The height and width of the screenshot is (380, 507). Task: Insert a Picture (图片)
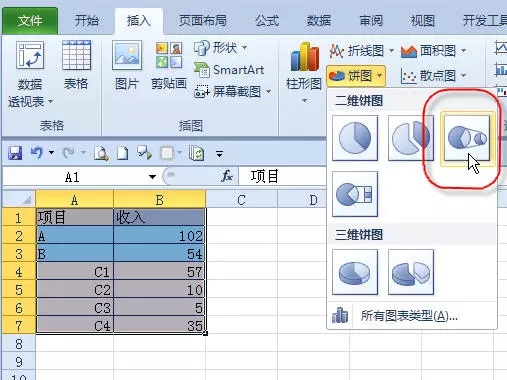[127, 66]
